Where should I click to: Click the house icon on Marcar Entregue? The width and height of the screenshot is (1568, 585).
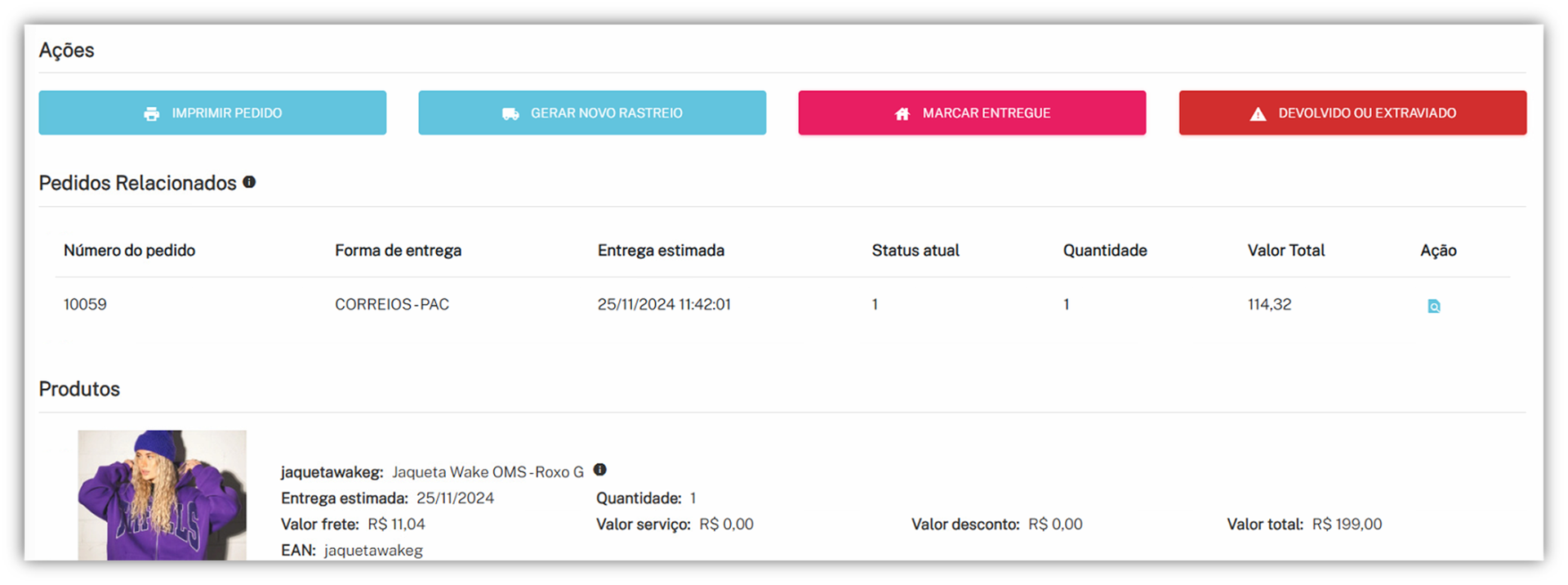(x=902, y=114)
